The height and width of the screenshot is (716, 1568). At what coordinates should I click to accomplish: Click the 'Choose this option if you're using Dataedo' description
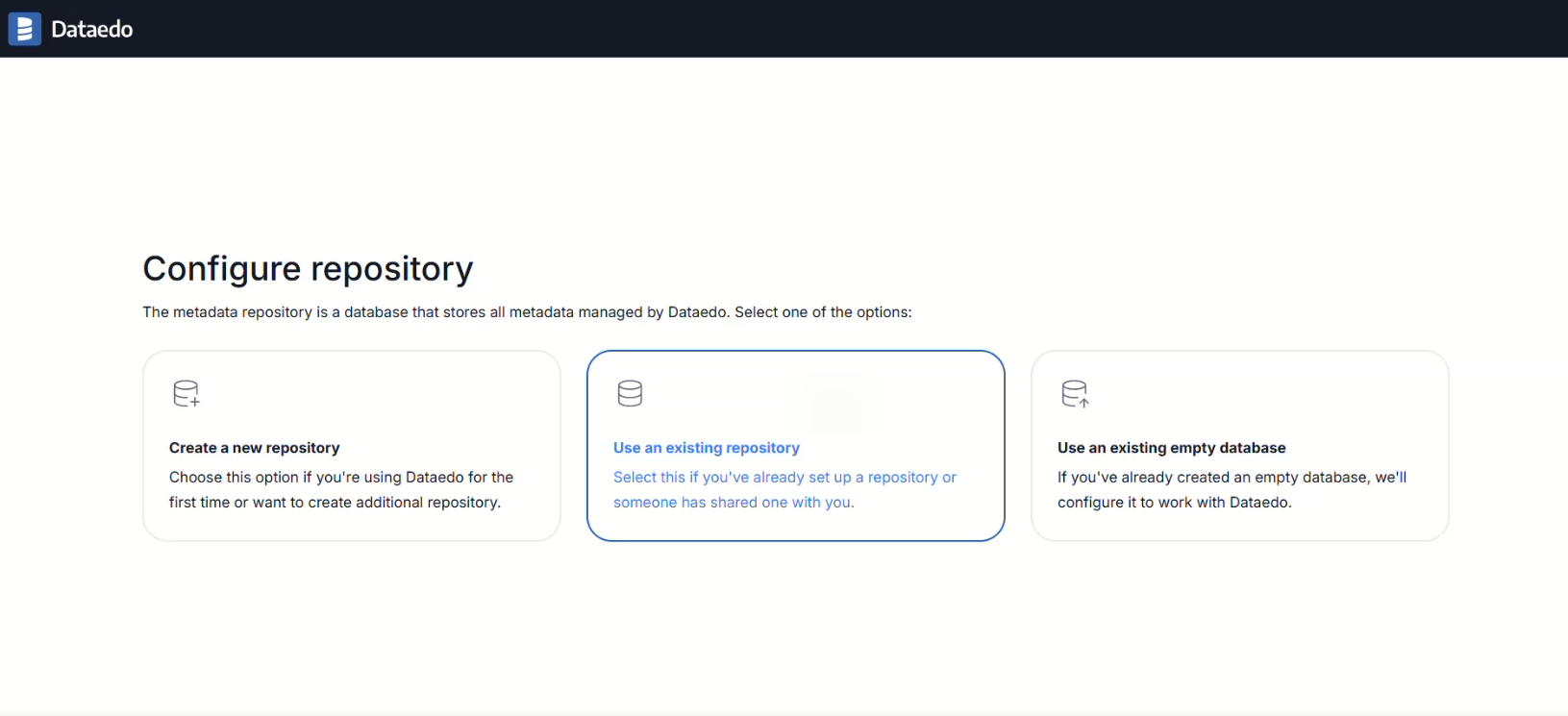341,489
